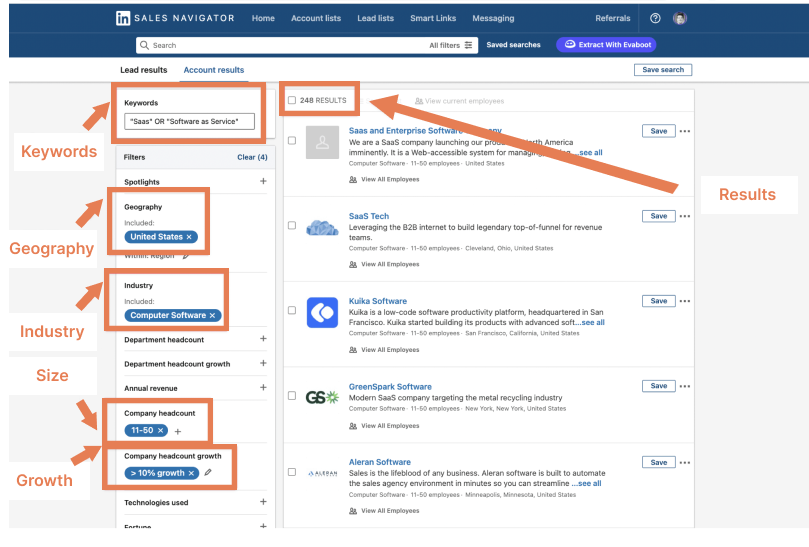Click the placeholder company logo

coord(322,142)
